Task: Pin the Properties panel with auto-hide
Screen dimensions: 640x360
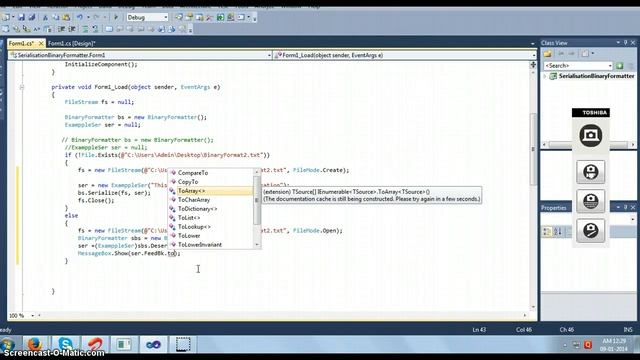Action: tap(625, 207)
